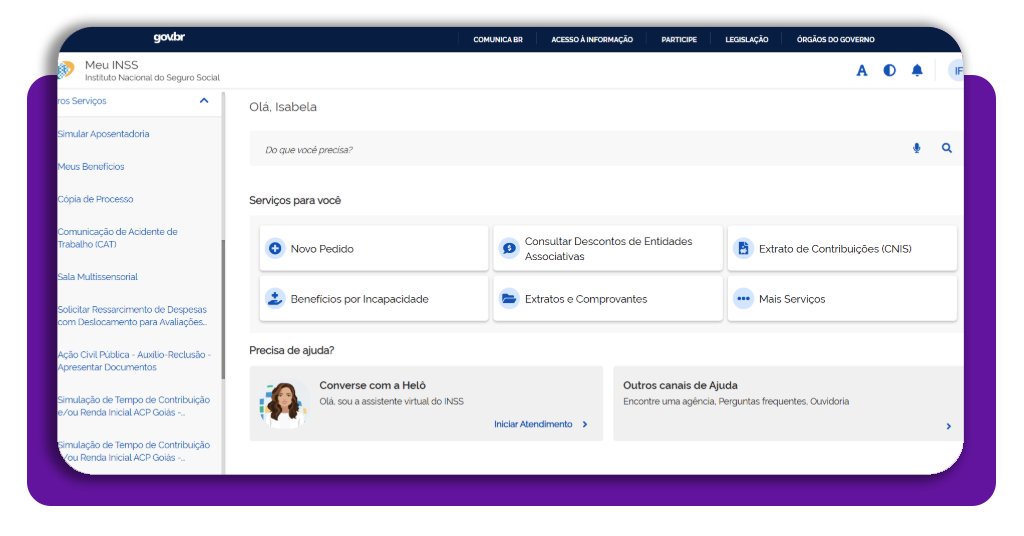Expand Outros canais de Ajuda arrow

948,426
